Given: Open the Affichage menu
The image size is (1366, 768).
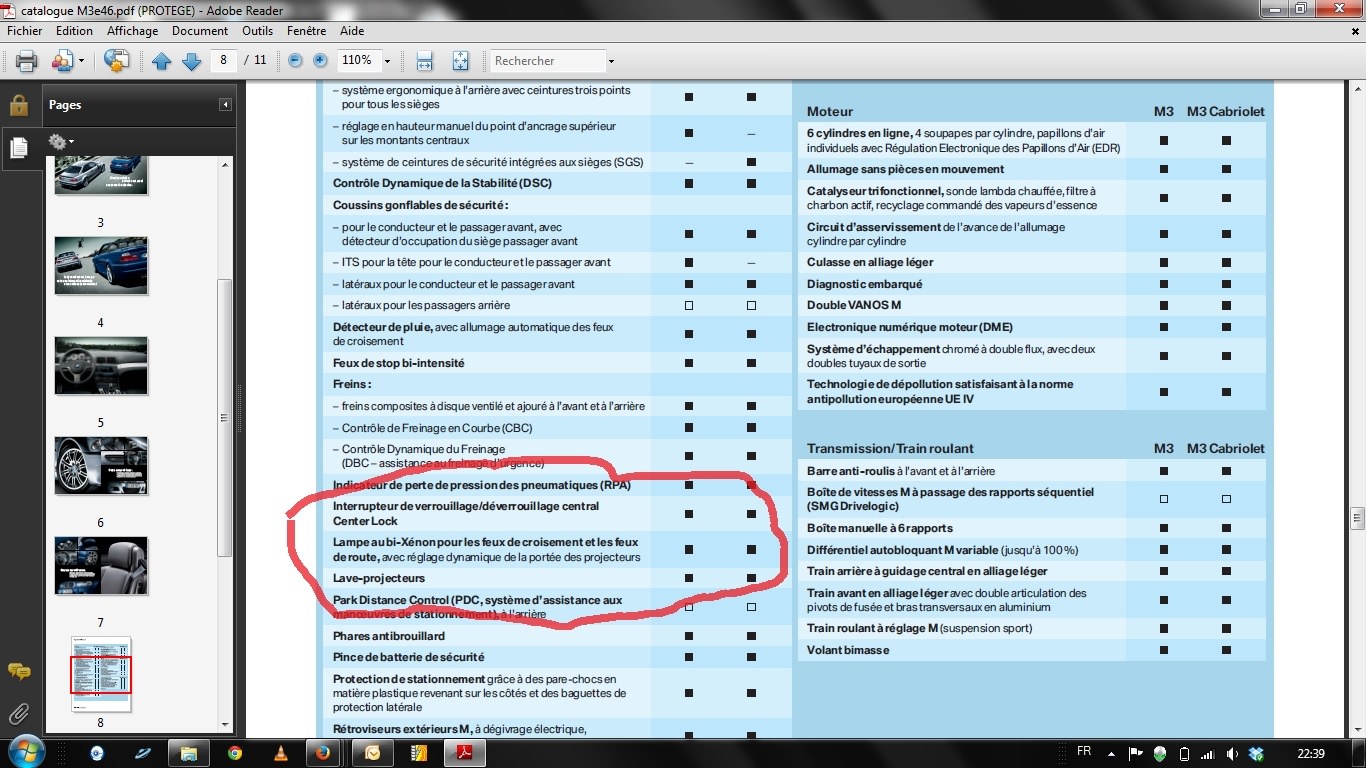Looking at the screenshot, I should point(133,31).
